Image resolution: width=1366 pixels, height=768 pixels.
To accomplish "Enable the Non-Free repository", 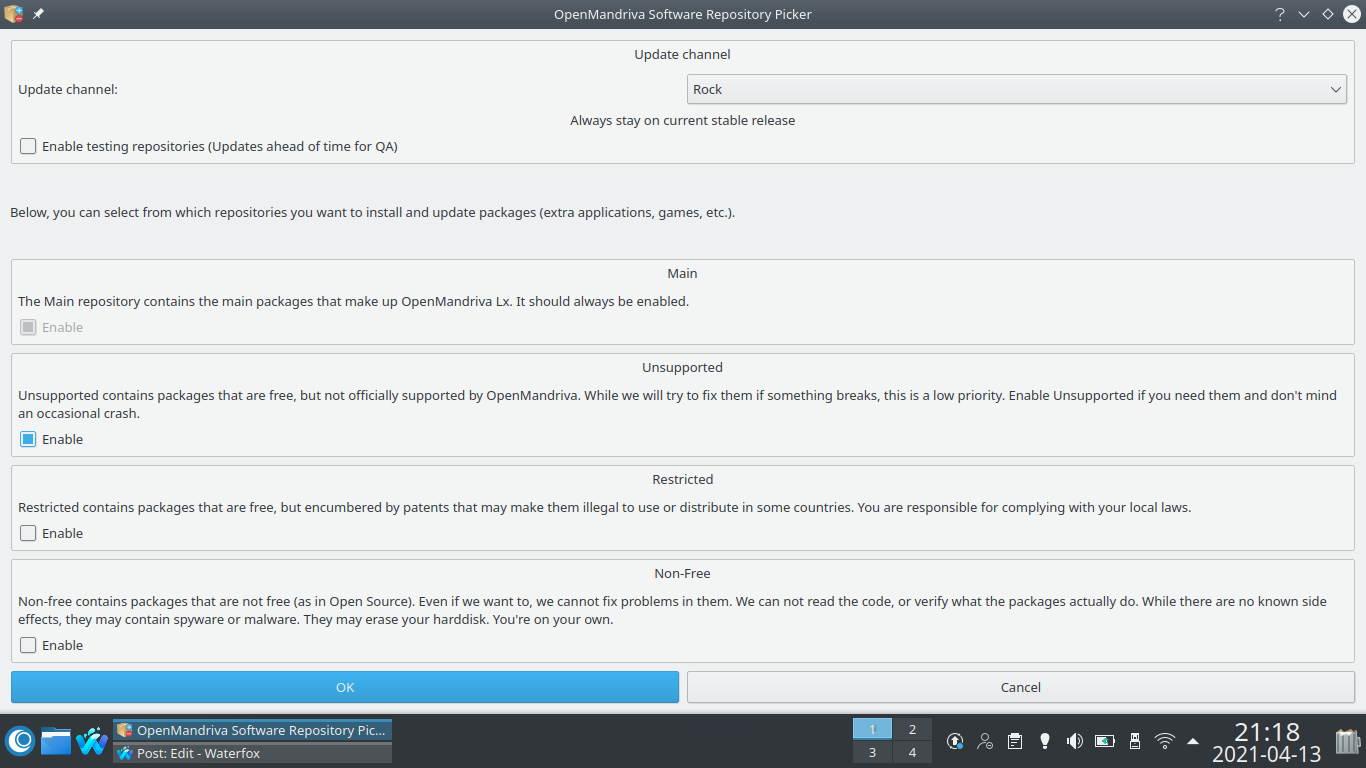I will point(28,645).
